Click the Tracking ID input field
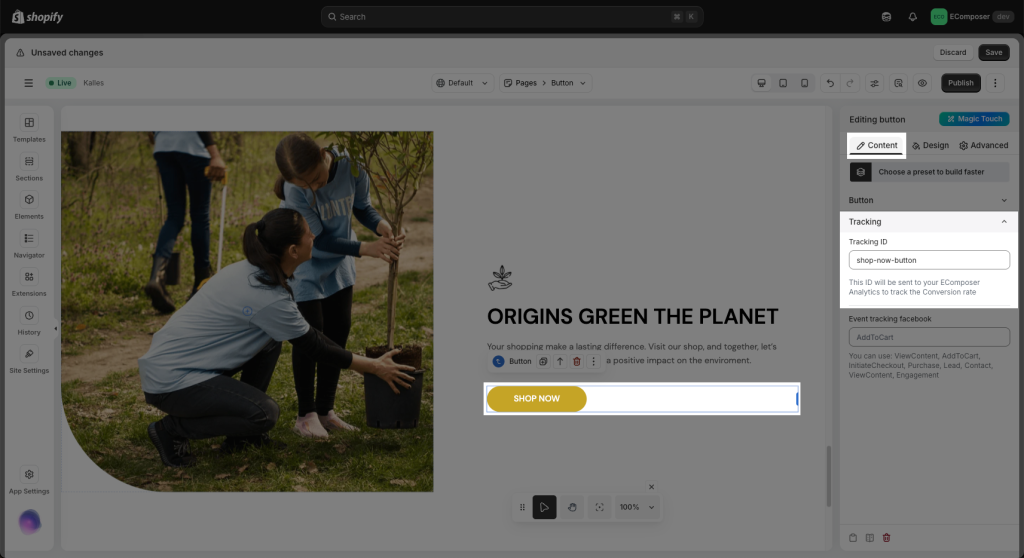Viewport: 1024px width, 558px height. [x=929, y=260]
